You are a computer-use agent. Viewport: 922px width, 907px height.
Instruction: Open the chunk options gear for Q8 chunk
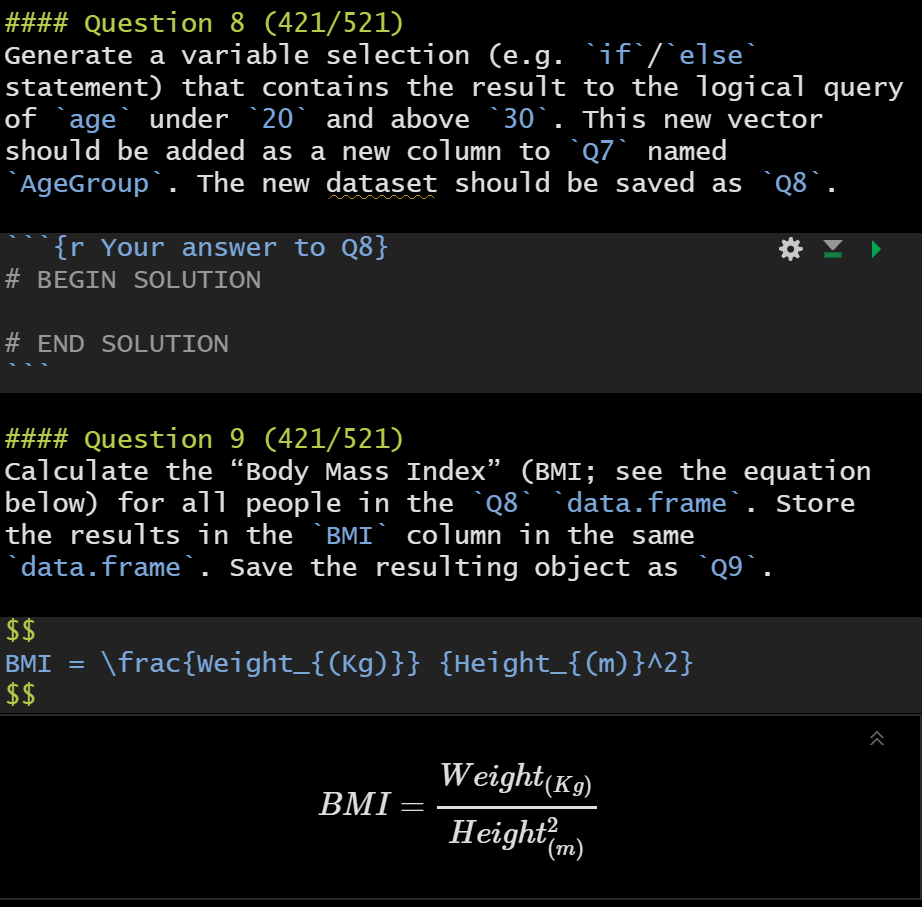click(x=791, y=249)
